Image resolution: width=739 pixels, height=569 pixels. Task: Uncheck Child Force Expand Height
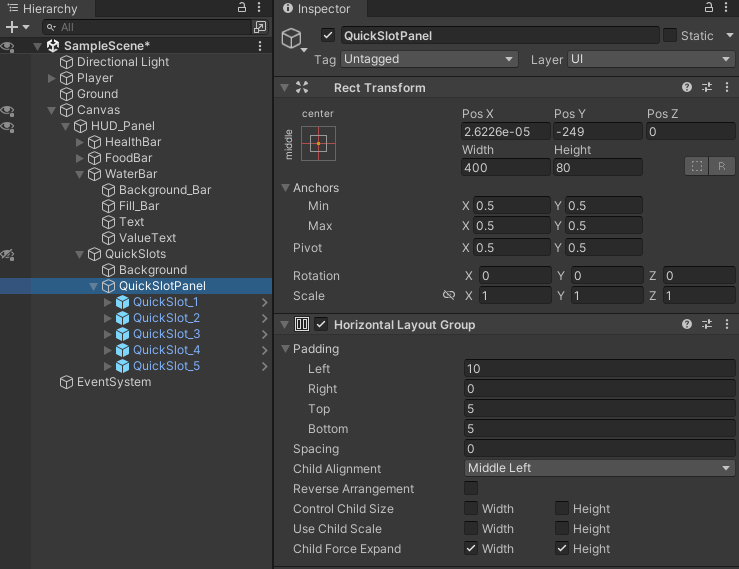click(562, 548)
